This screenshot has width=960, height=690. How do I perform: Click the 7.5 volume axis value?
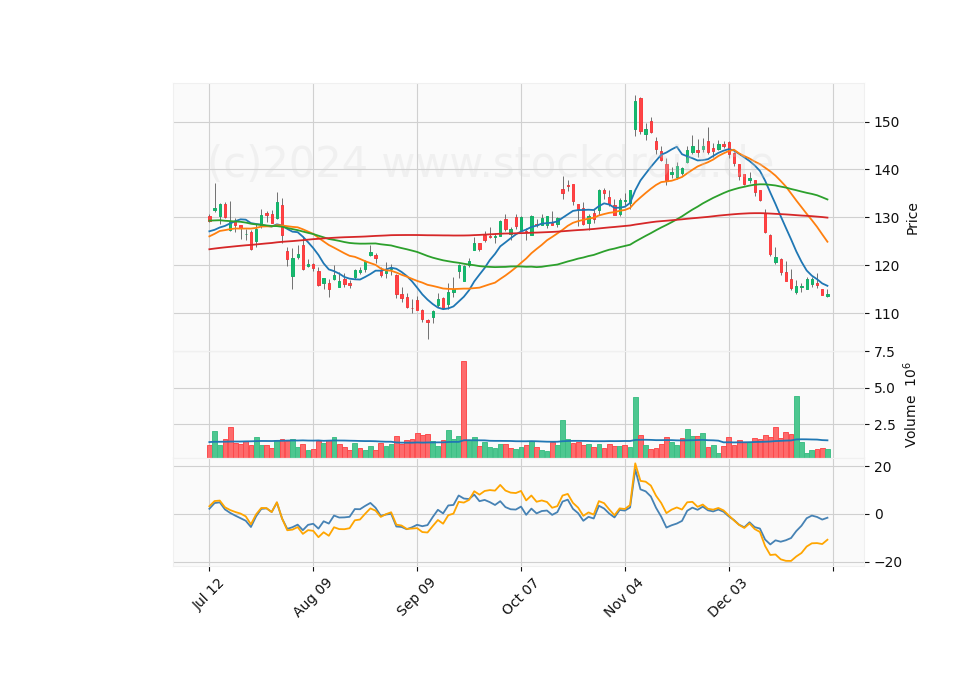pos(885,352)
